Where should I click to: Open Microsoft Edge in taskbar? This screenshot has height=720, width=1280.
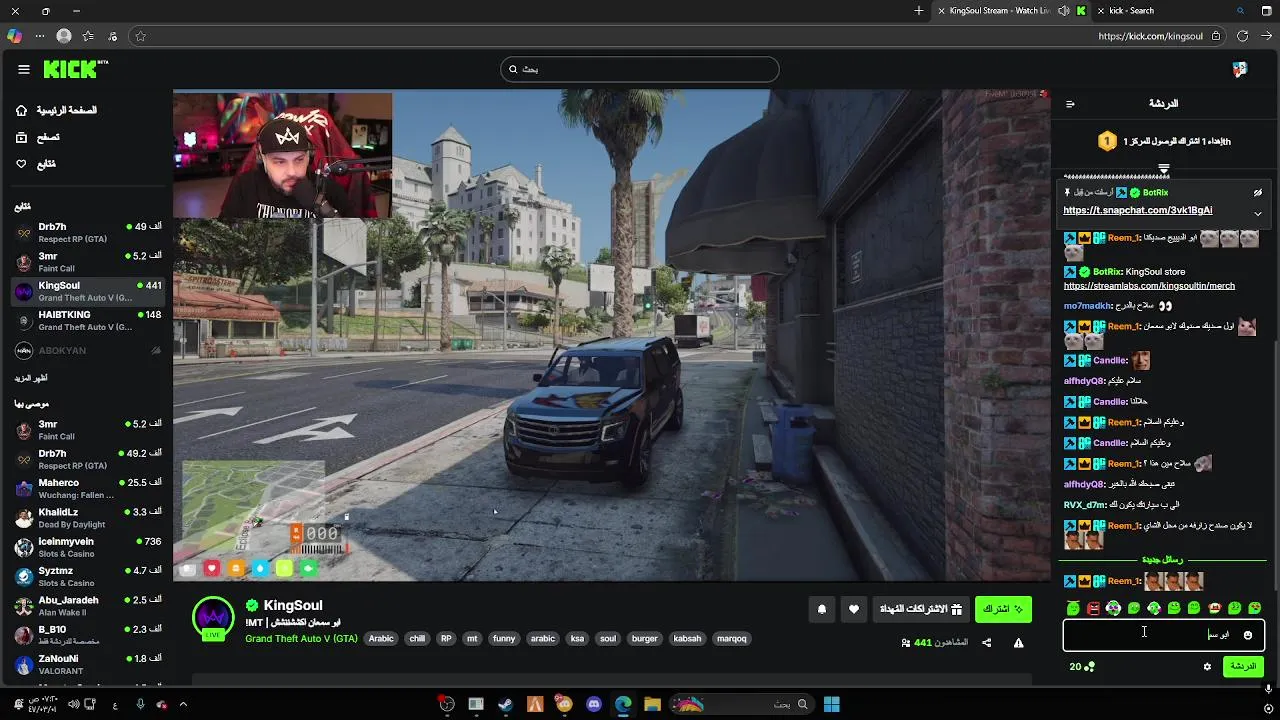[623, 704]
